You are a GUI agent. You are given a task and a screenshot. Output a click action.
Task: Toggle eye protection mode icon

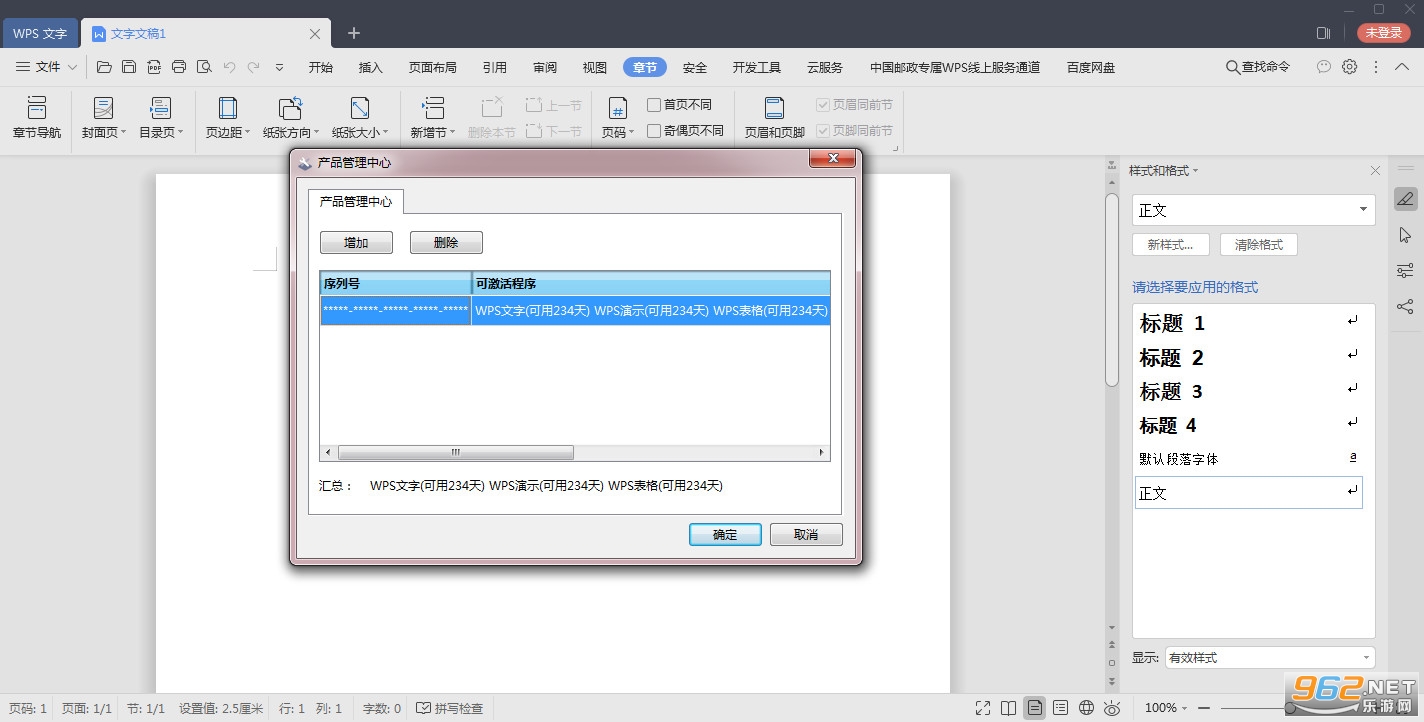(1112, 708)
